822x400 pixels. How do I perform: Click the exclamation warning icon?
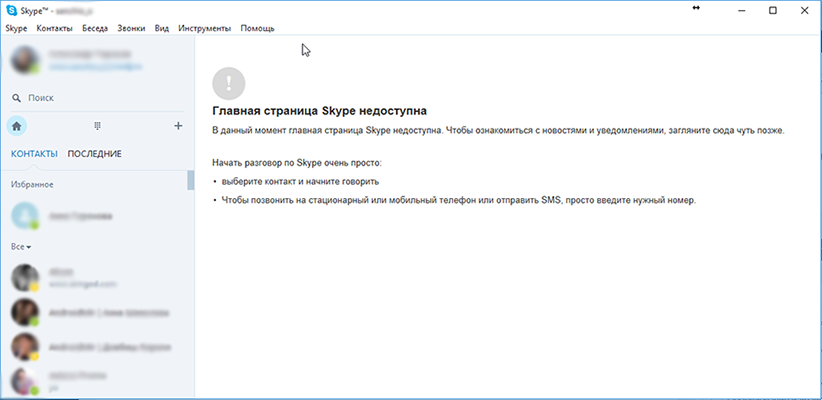point(229,83)
